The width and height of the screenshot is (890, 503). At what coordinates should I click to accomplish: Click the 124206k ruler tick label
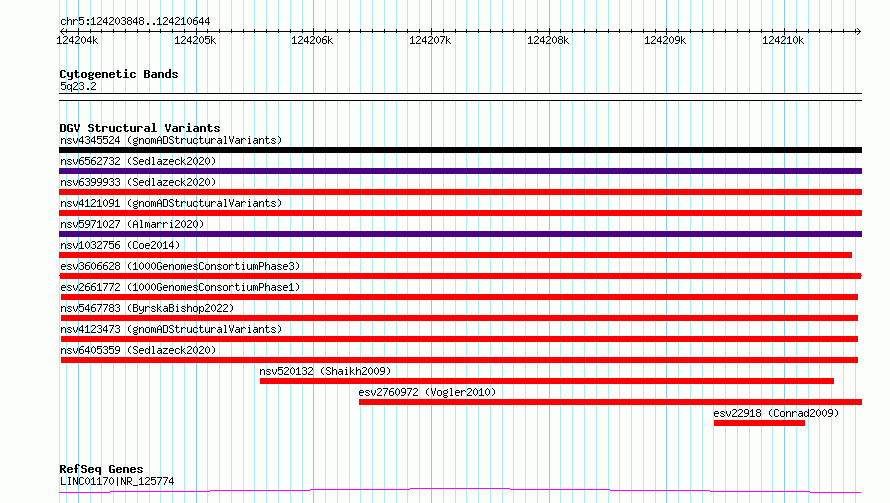(312, 40)
